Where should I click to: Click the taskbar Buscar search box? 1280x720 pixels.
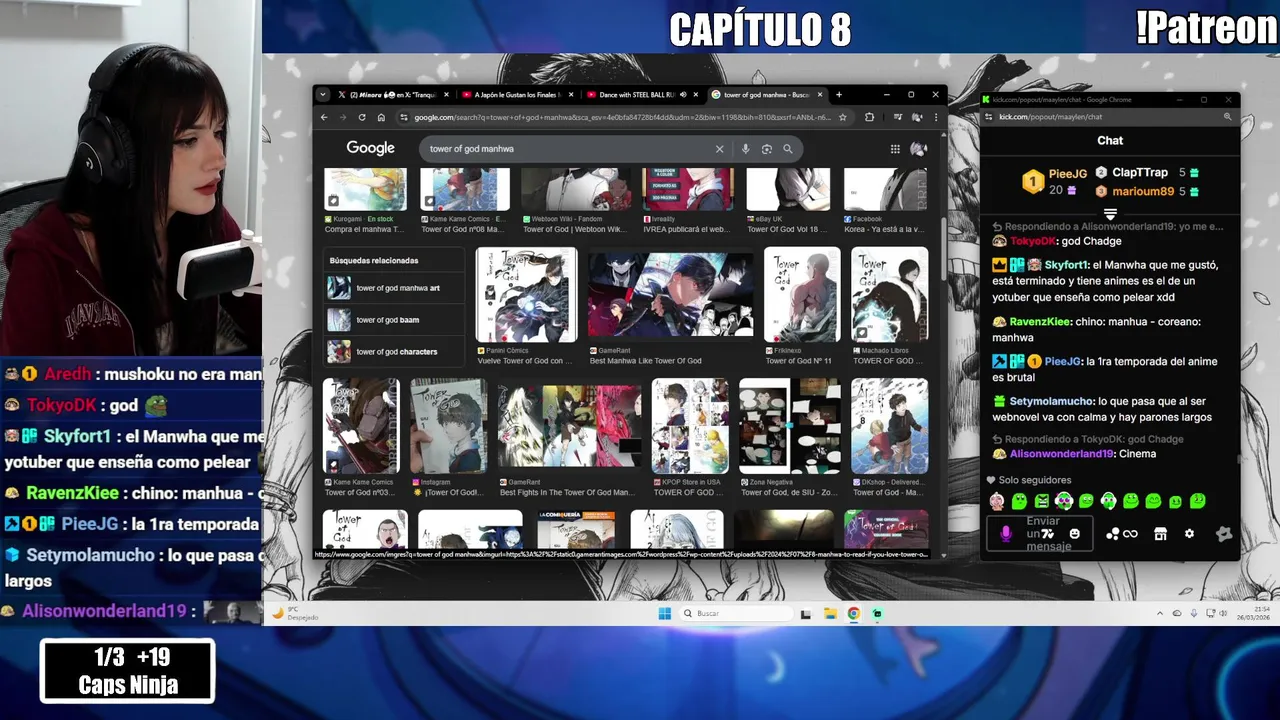click(735, 614)
